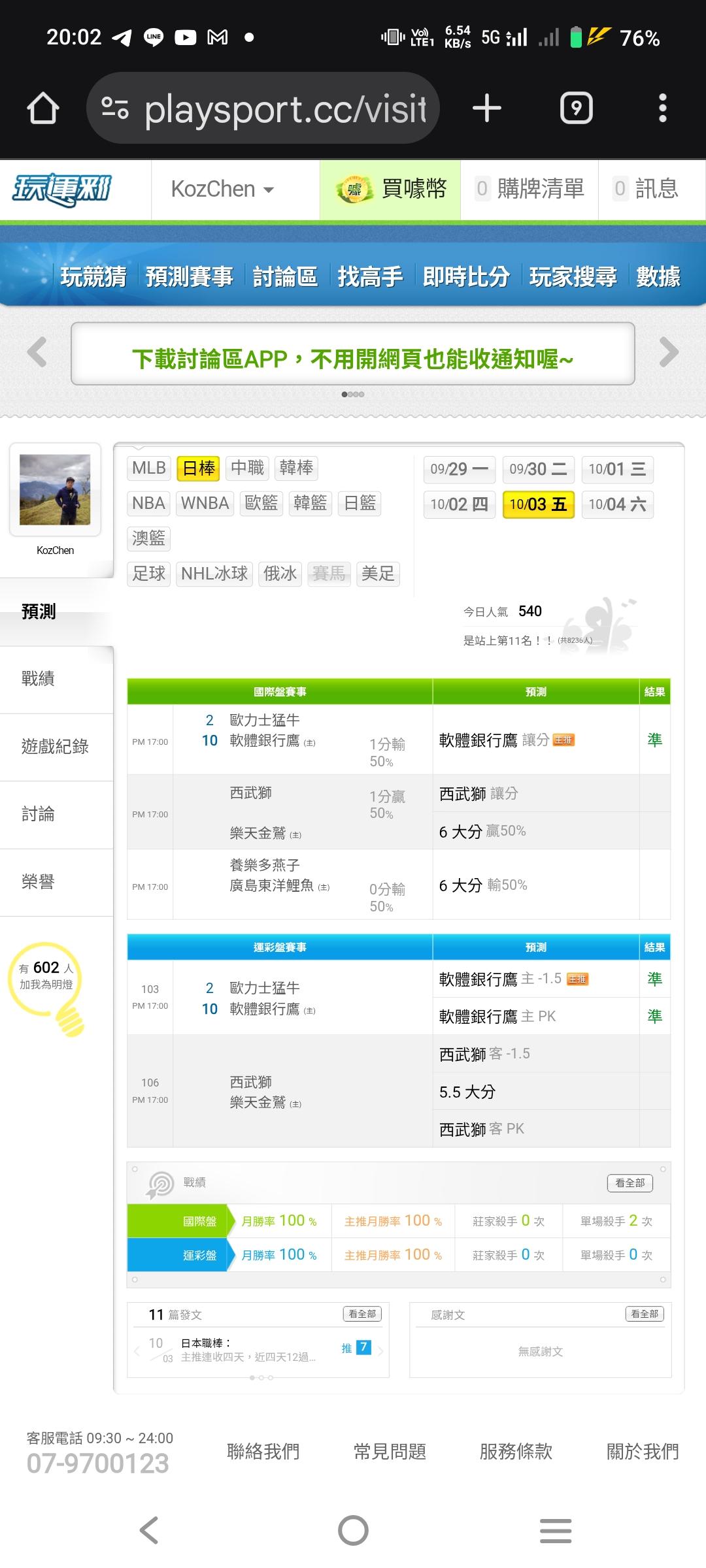Image resolution: width=706 pixels, height=1568 pixels.
Task: Open a new browser tab with plus icon
Action: [x=487, y=108]
